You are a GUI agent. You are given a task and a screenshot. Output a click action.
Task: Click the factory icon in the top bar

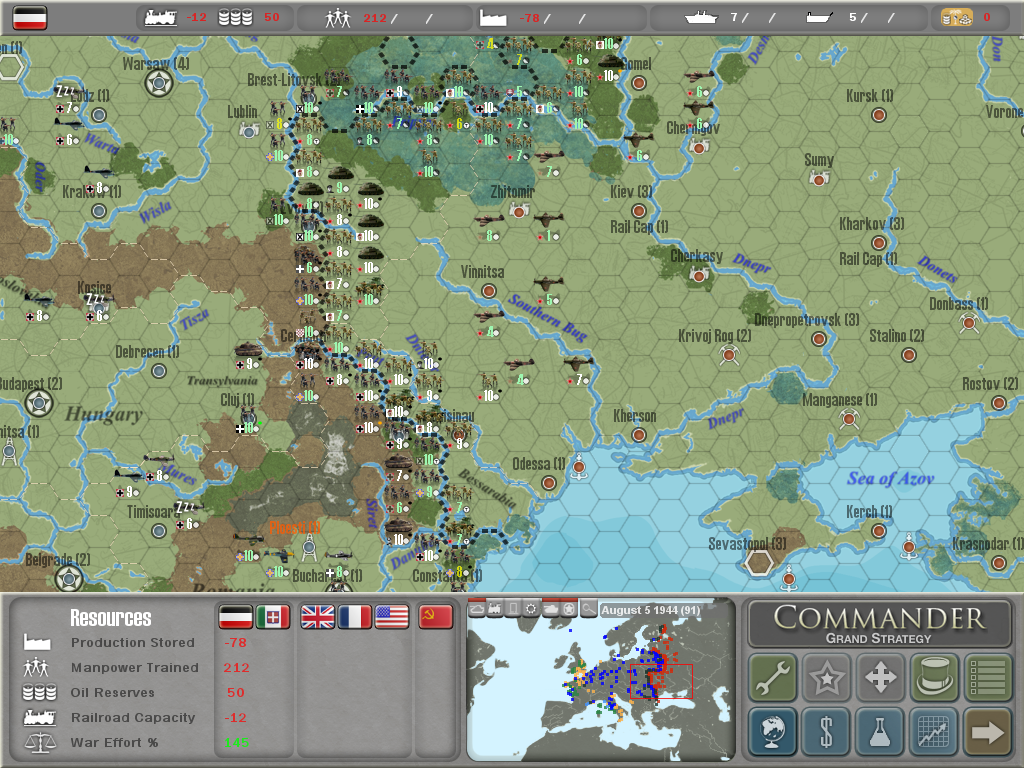pyautogui.click(x=493, y=18)
